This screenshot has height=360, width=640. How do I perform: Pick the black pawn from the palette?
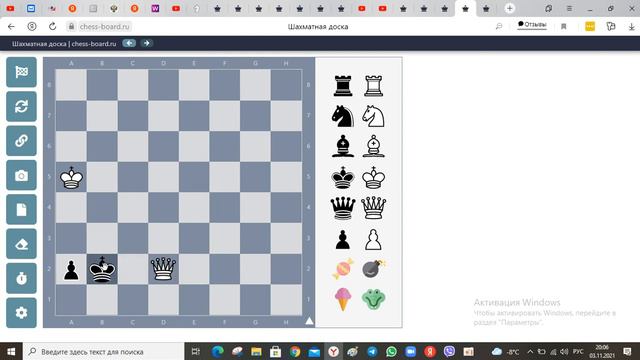click(343, 240)
